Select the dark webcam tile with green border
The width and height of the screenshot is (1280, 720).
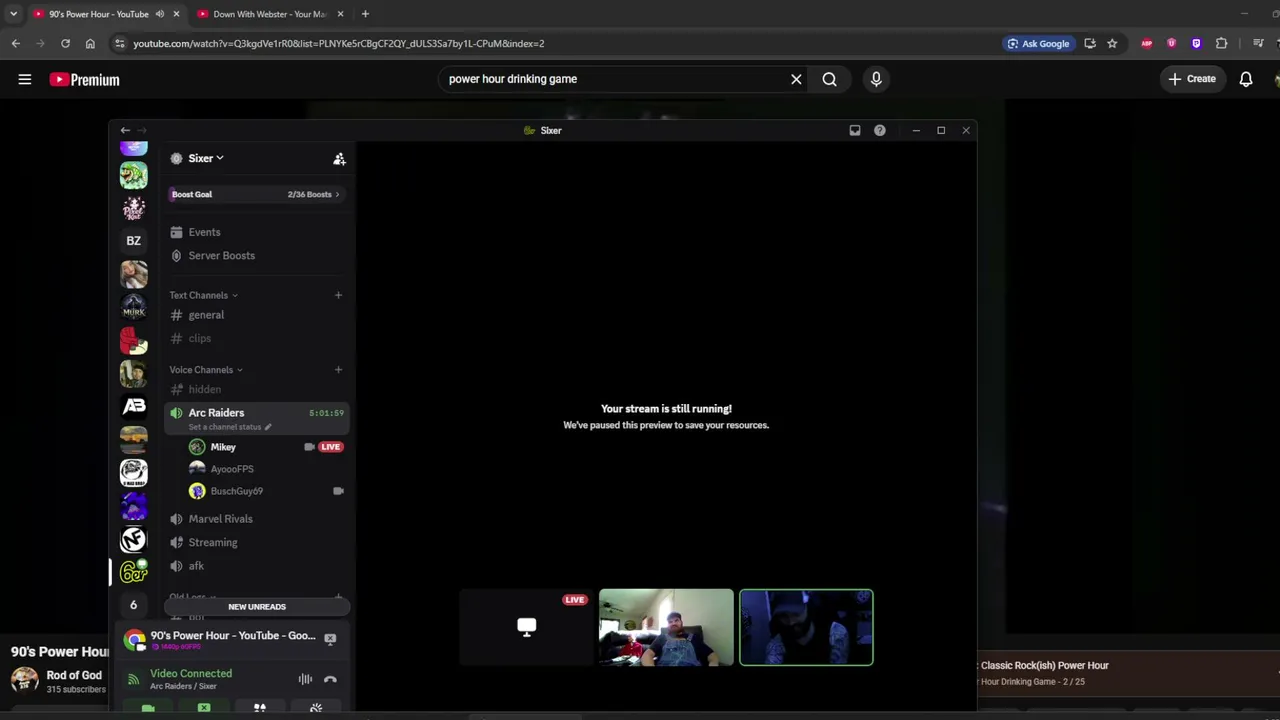click(x=806, y=628)
